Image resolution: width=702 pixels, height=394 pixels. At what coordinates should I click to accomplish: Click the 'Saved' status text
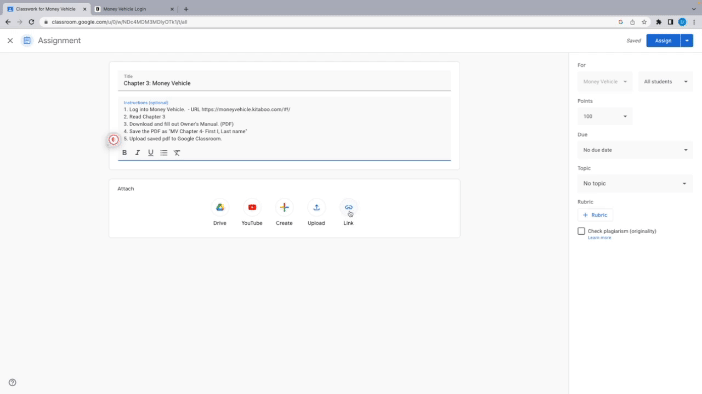tap(634, 41)
